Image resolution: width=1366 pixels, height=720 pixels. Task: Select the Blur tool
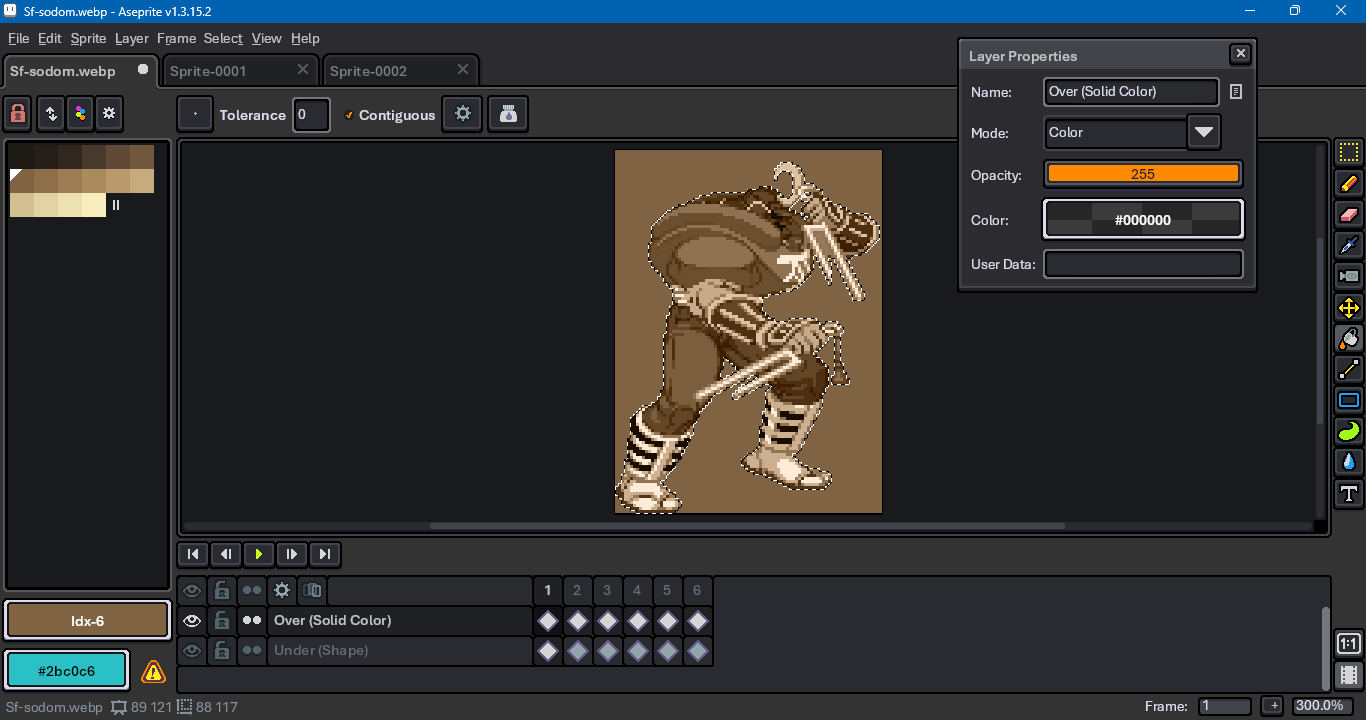[1348, 462]
